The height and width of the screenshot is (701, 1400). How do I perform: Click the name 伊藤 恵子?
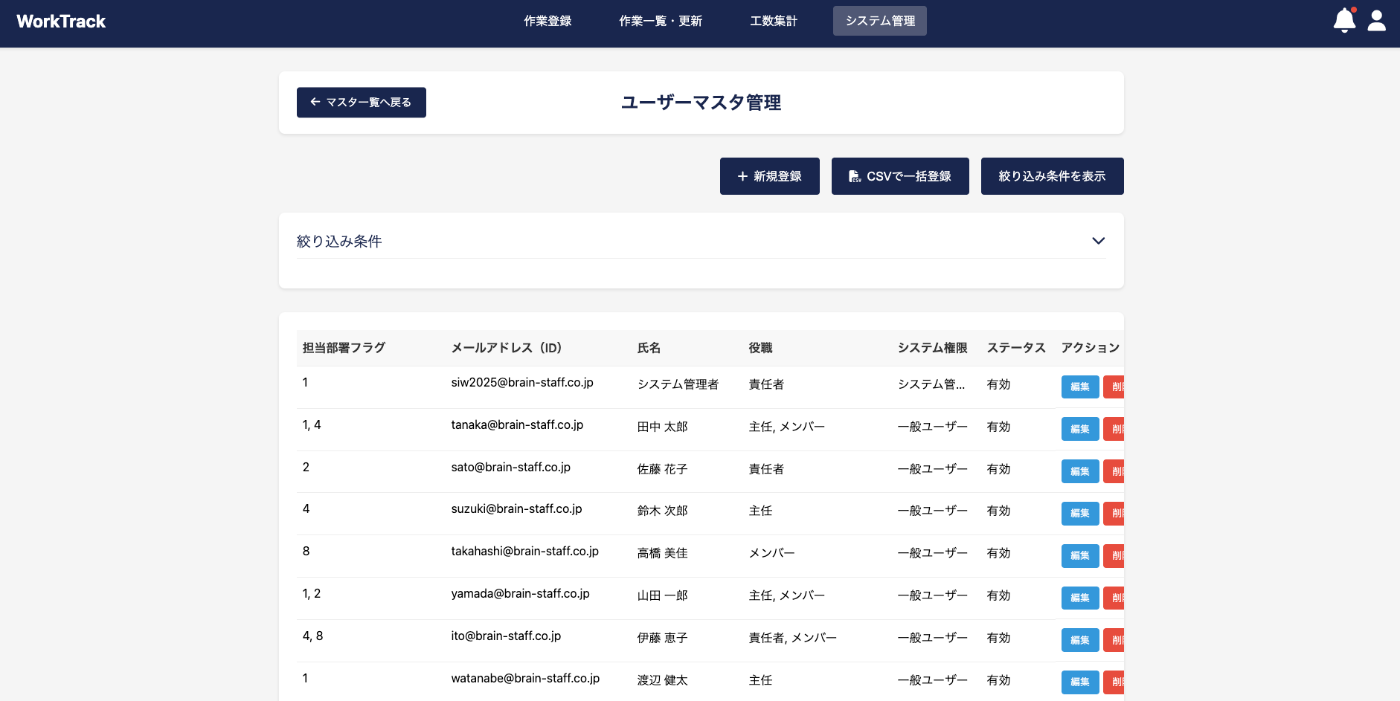662,638
